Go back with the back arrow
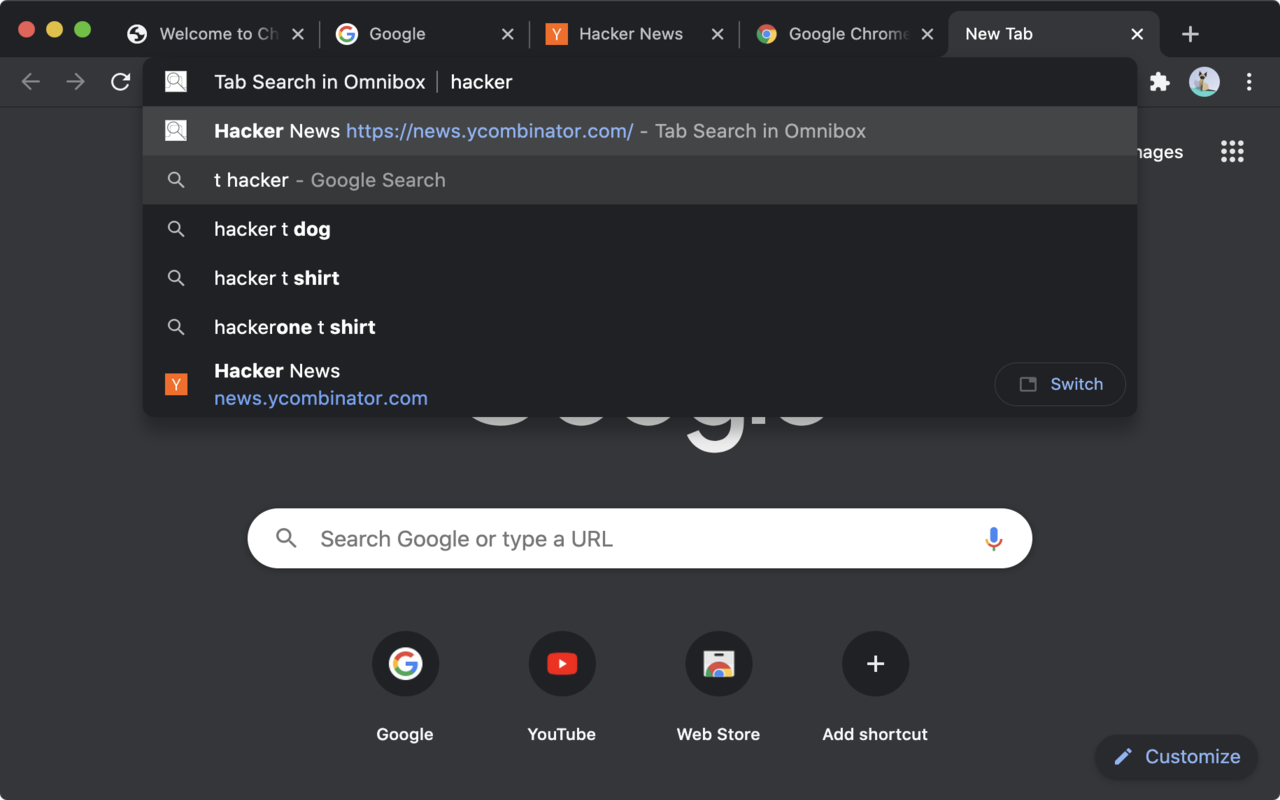Viewport: 1280px width, 800px height. [31, 82]
